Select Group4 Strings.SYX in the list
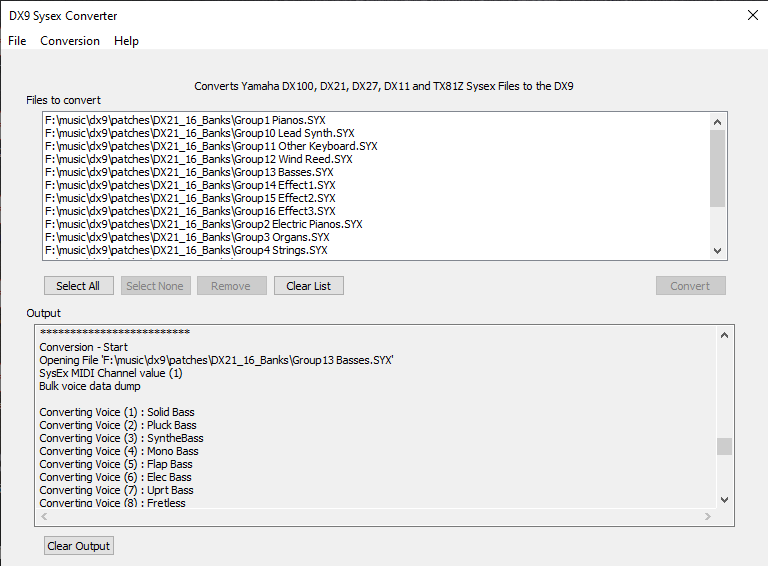 click(x=186, y=250)
